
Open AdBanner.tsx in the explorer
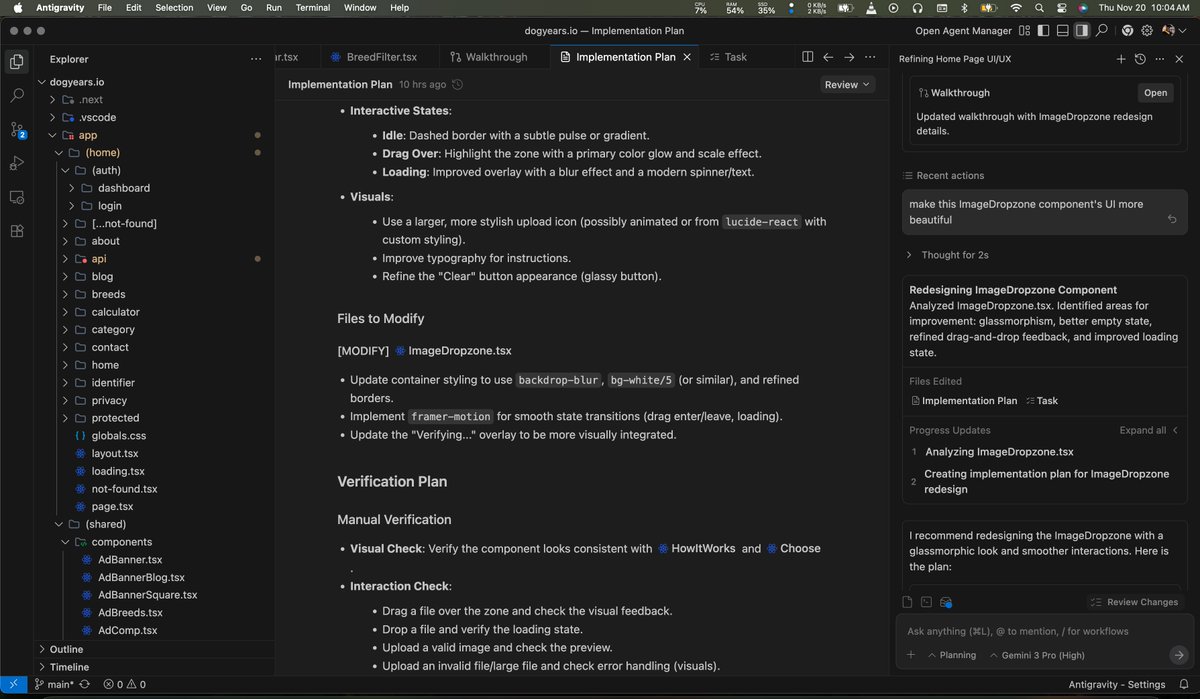tap(129, 560)
